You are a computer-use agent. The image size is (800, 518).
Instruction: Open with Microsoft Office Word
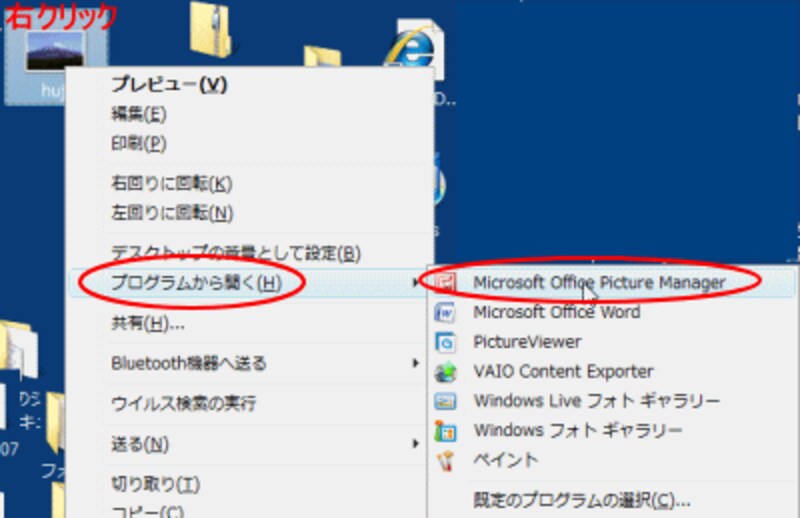(x=557, y=312)
